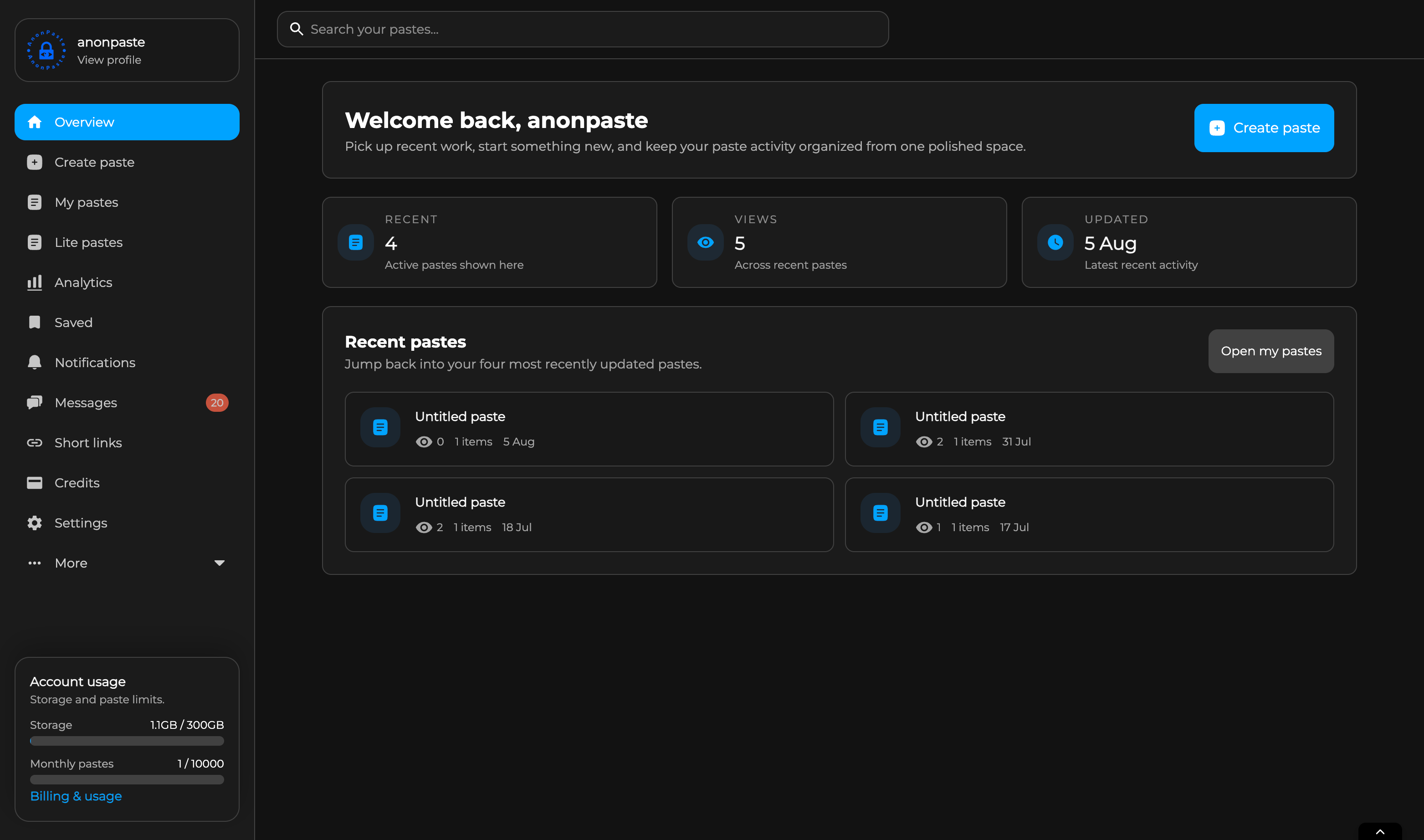Open Untitled paste dated 5 Aug

(589, 429)
